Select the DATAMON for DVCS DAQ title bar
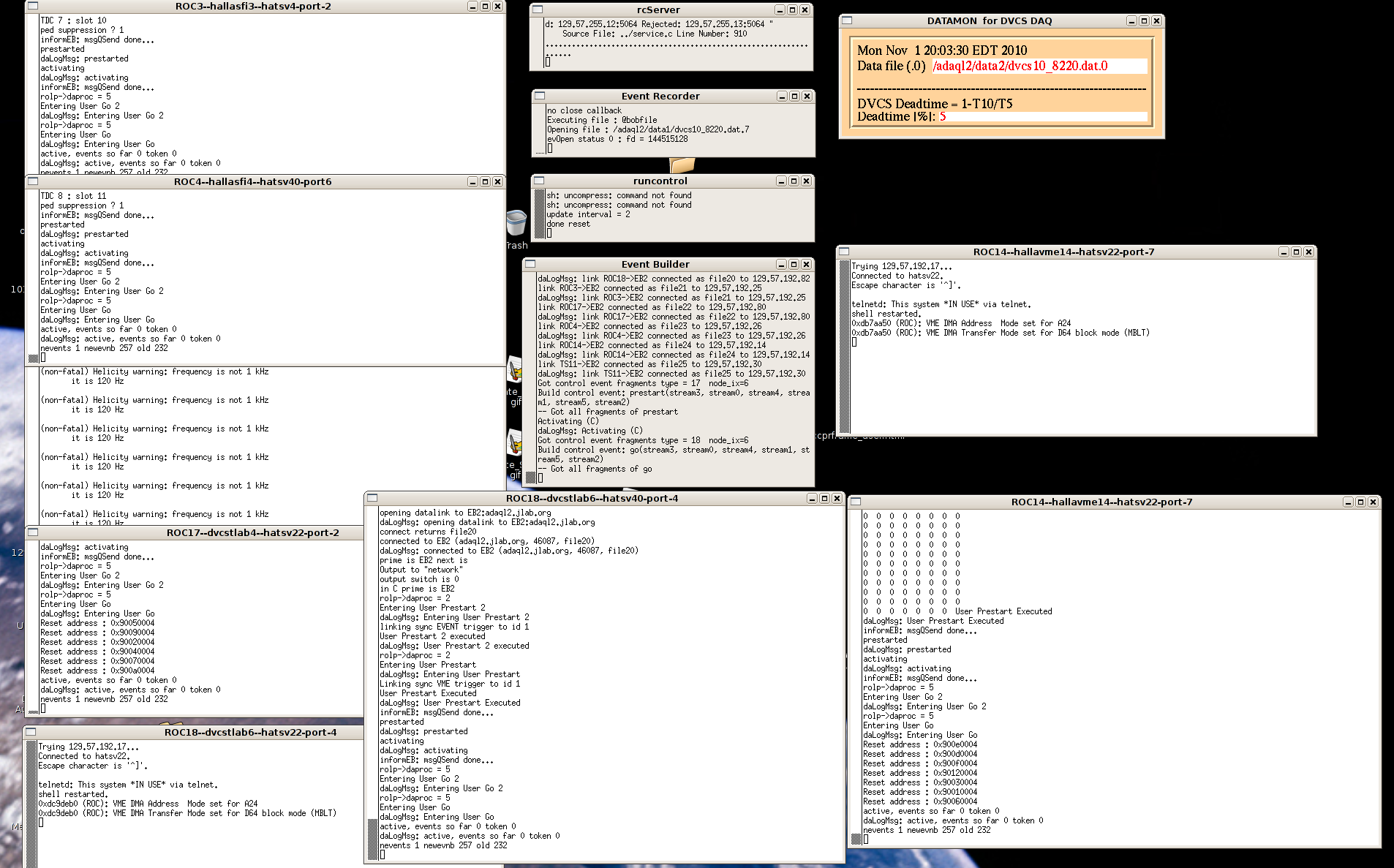1394x868 pixels. click(990, 21)
